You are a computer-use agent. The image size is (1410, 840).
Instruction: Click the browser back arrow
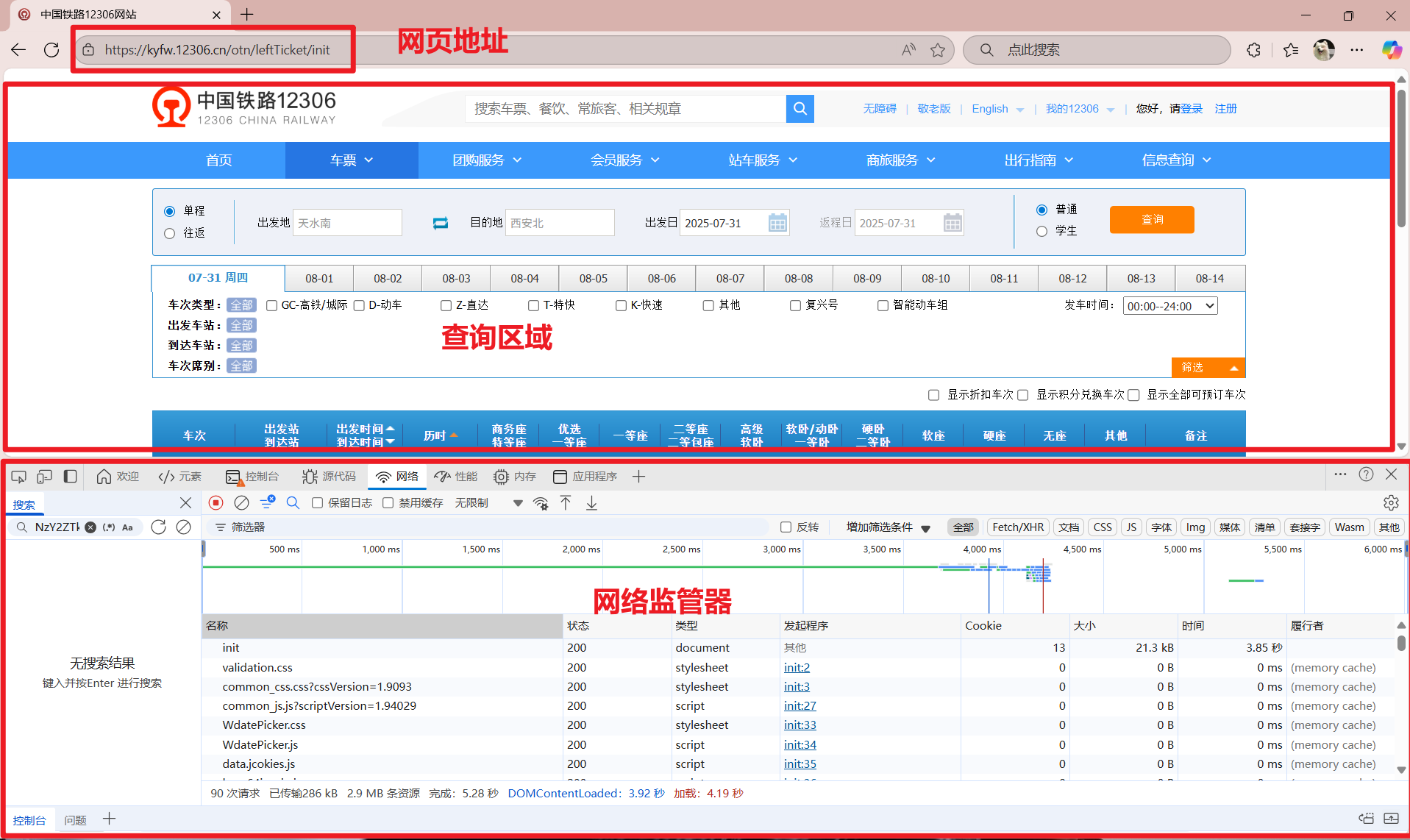point(18,50)
